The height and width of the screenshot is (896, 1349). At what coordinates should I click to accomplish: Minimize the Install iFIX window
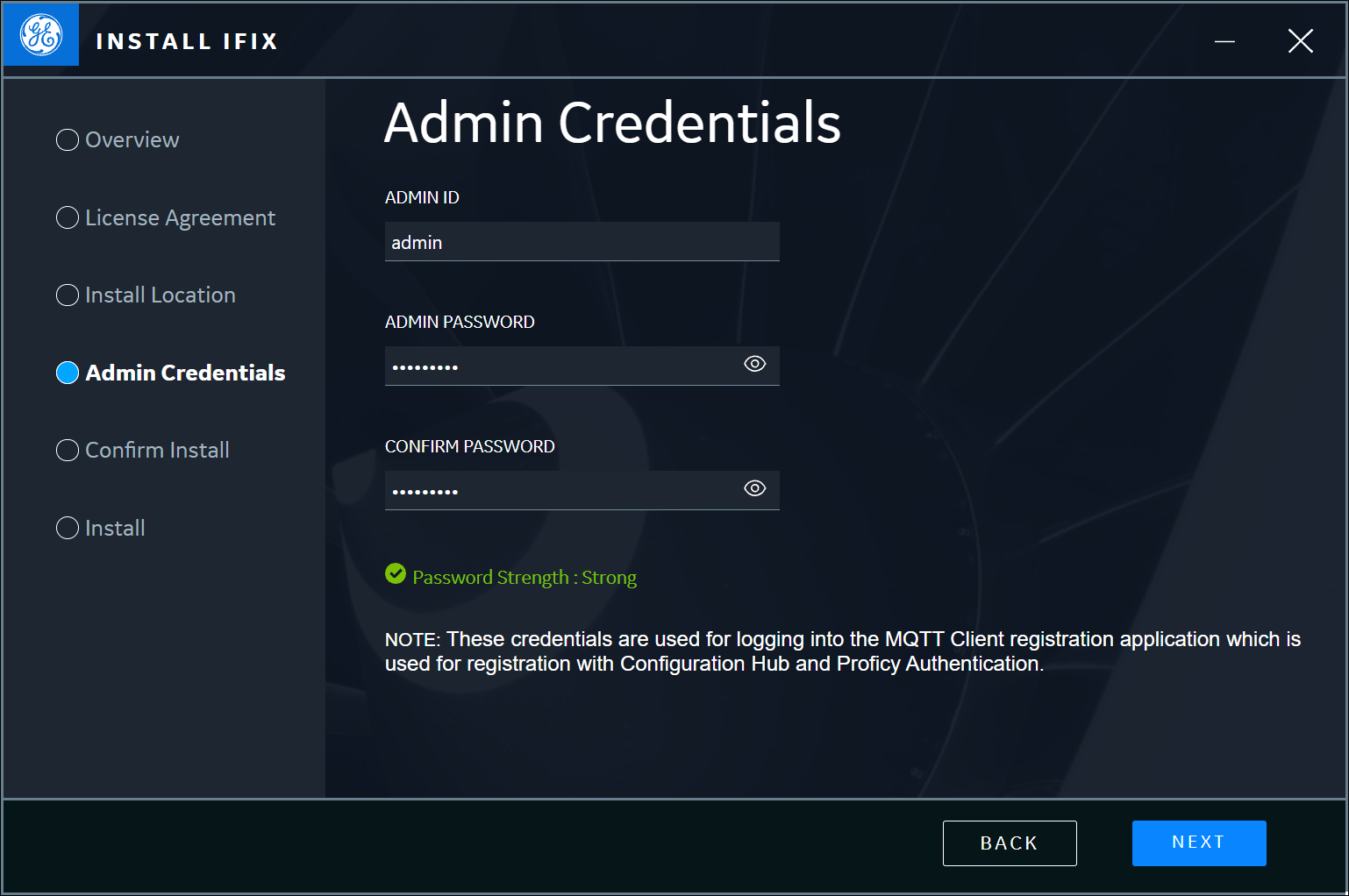pyautogui.click(x=1224, y=41)
